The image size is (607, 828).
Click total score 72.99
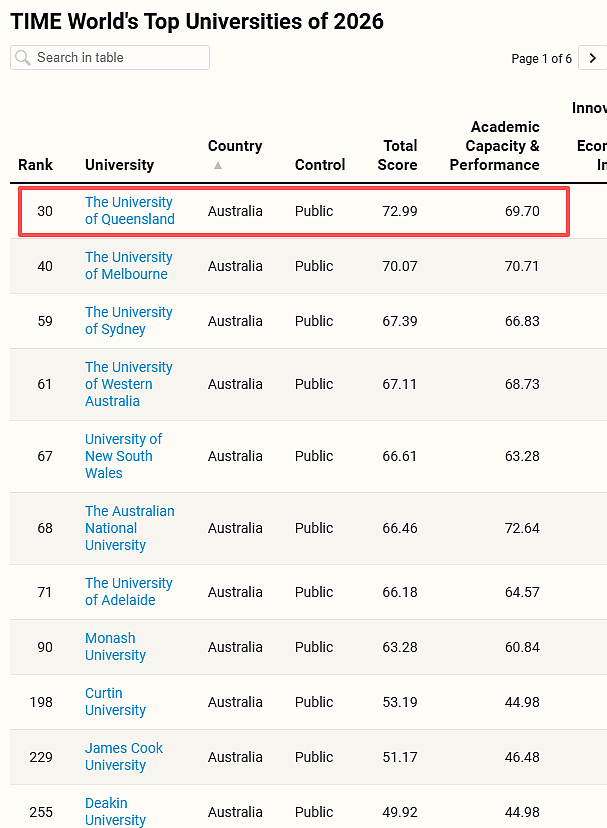pyautogui.click(x=400, y=211)
